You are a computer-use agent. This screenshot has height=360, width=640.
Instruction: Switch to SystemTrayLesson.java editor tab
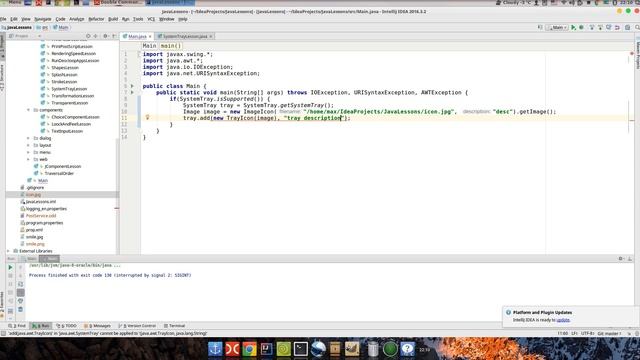[x=185, y=36]
